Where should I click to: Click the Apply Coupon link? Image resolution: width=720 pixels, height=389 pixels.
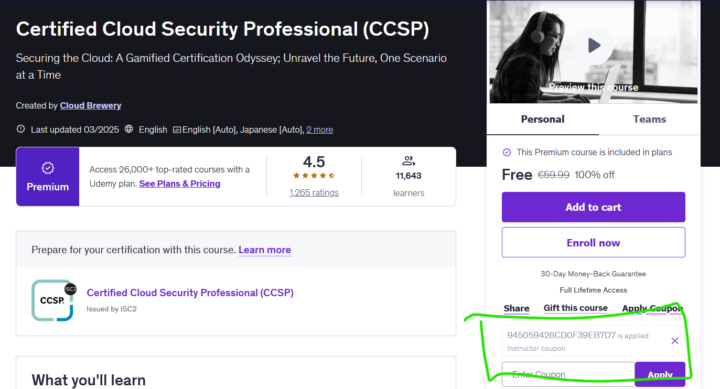click(652, 308)
